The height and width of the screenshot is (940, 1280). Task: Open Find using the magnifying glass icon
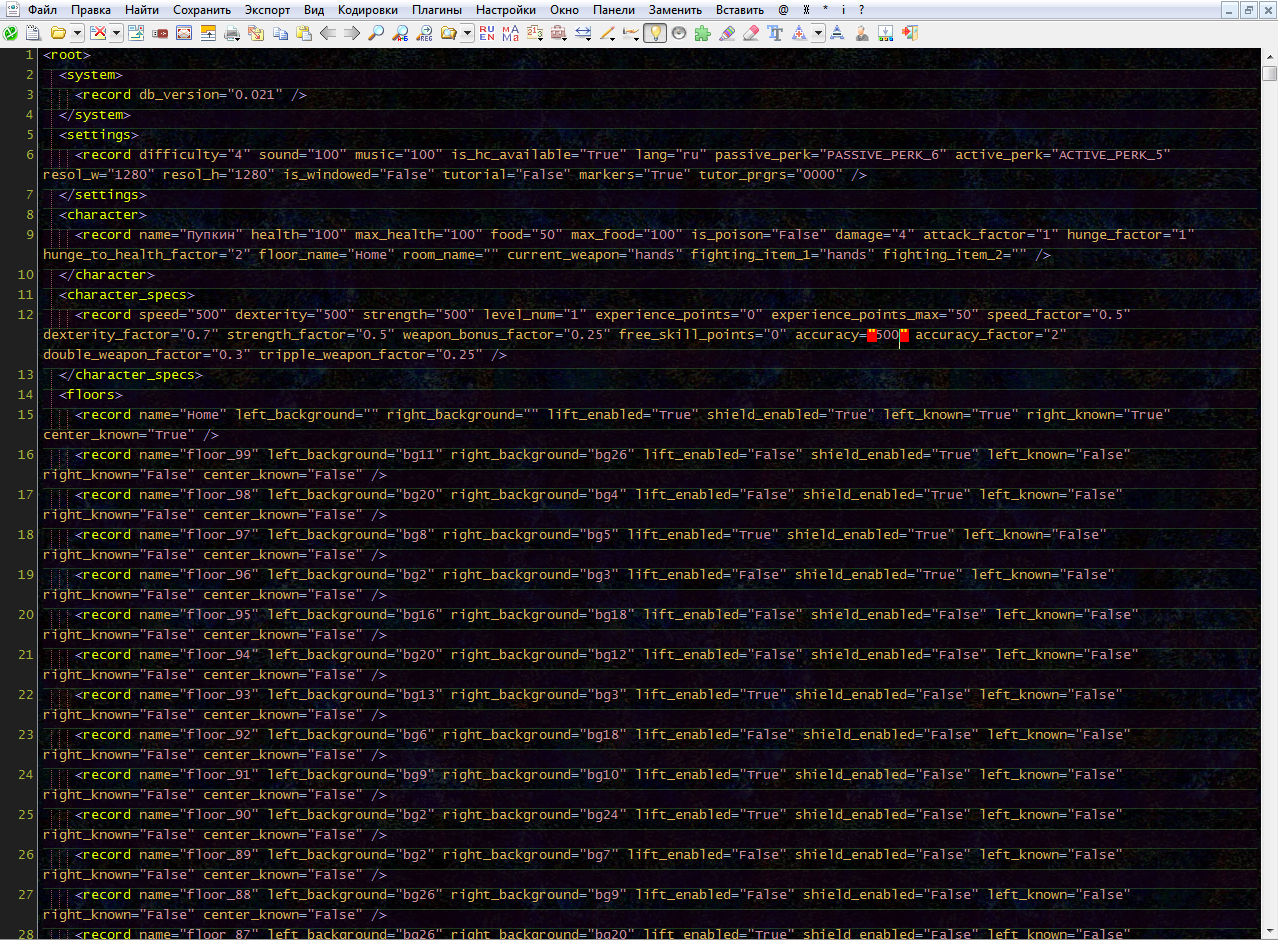pyautogui.click(x=376, y=33)
